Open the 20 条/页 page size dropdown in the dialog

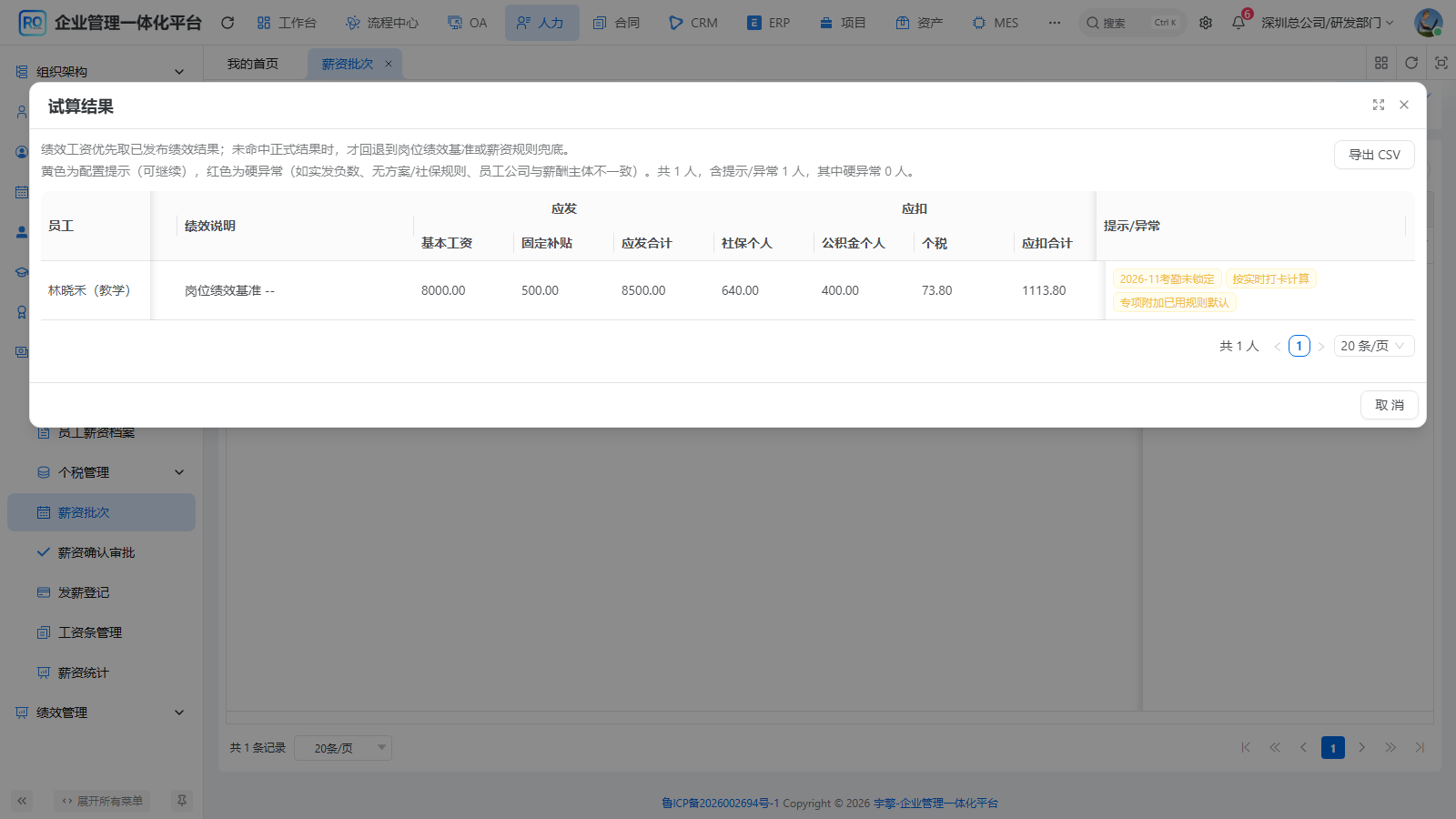(x=1374, y=346)
